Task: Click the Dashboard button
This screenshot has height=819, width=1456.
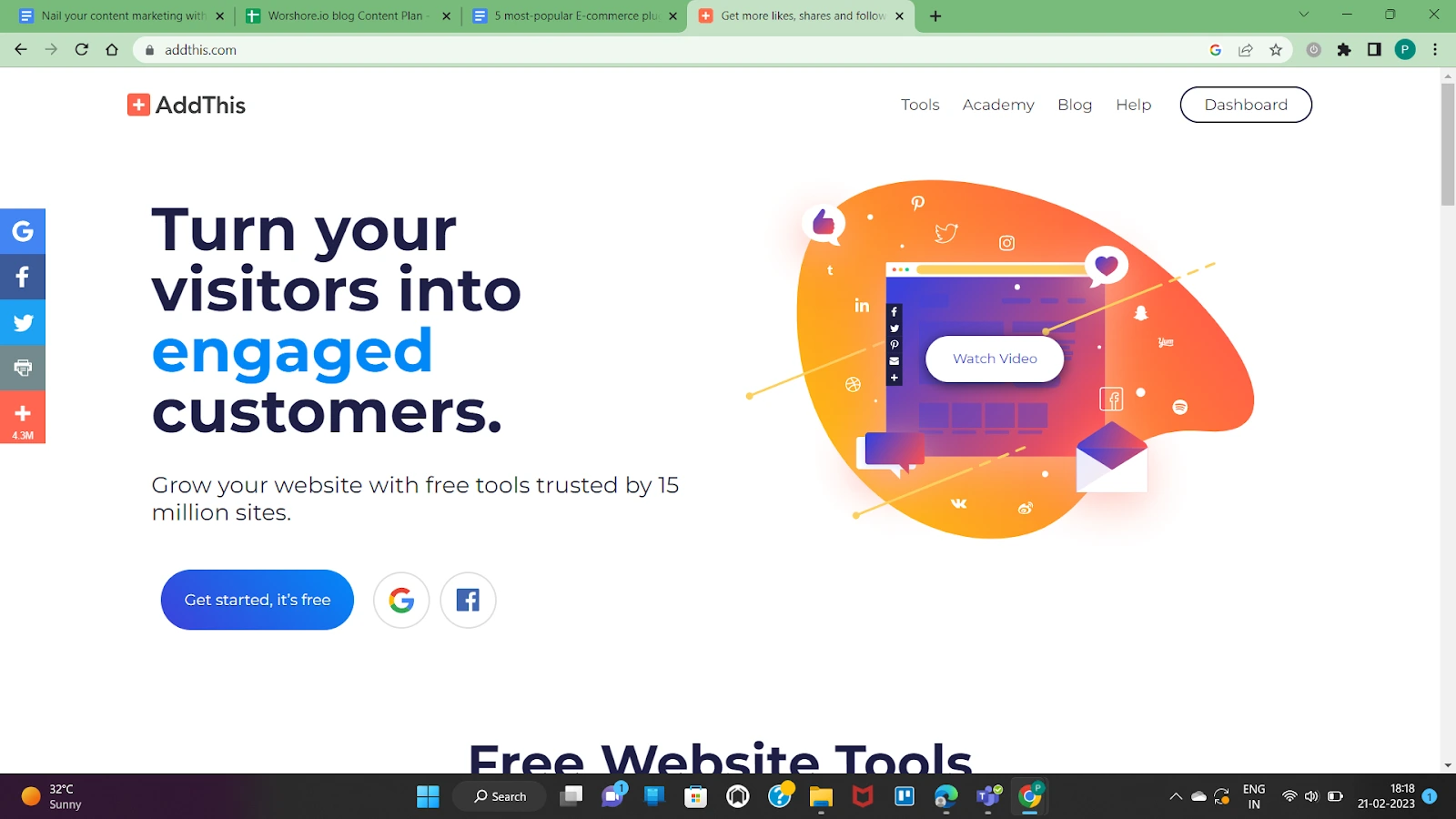Action: 1246,105
